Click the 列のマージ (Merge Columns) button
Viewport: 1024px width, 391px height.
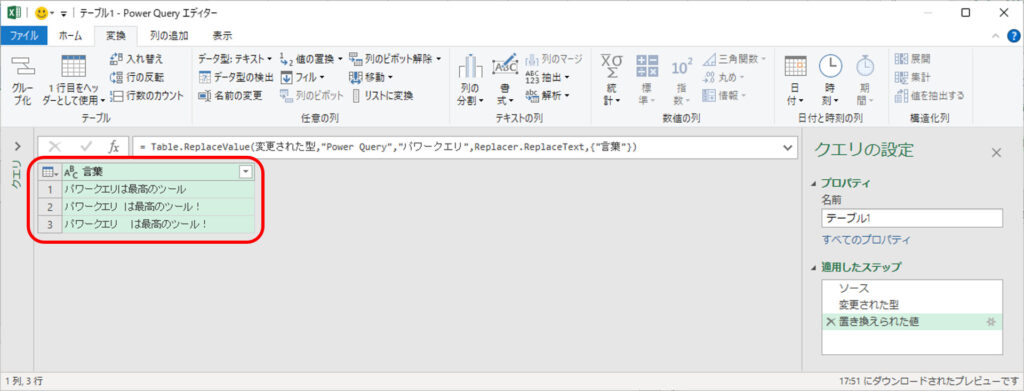(553, 59)
